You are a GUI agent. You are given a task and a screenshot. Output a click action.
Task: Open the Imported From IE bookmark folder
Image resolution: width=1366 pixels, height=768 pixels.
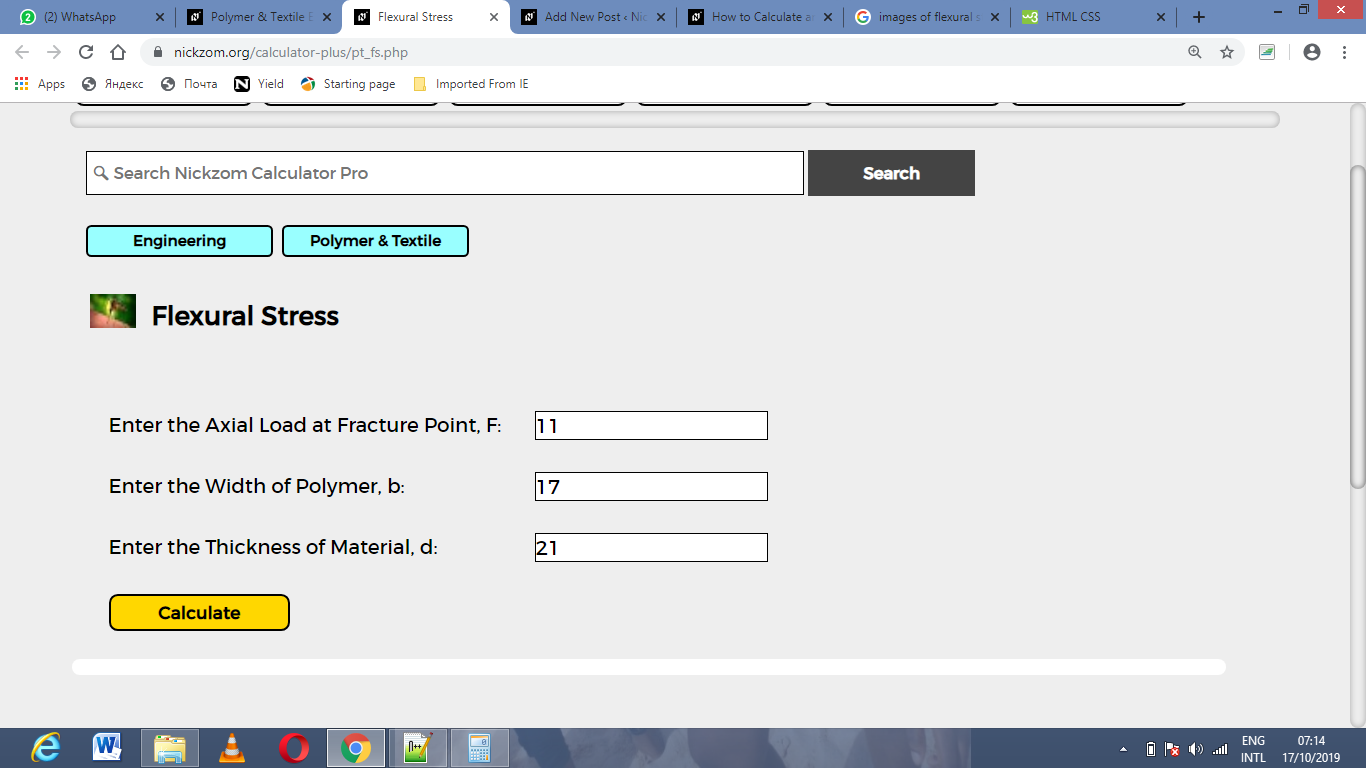(x=471, y=84)
